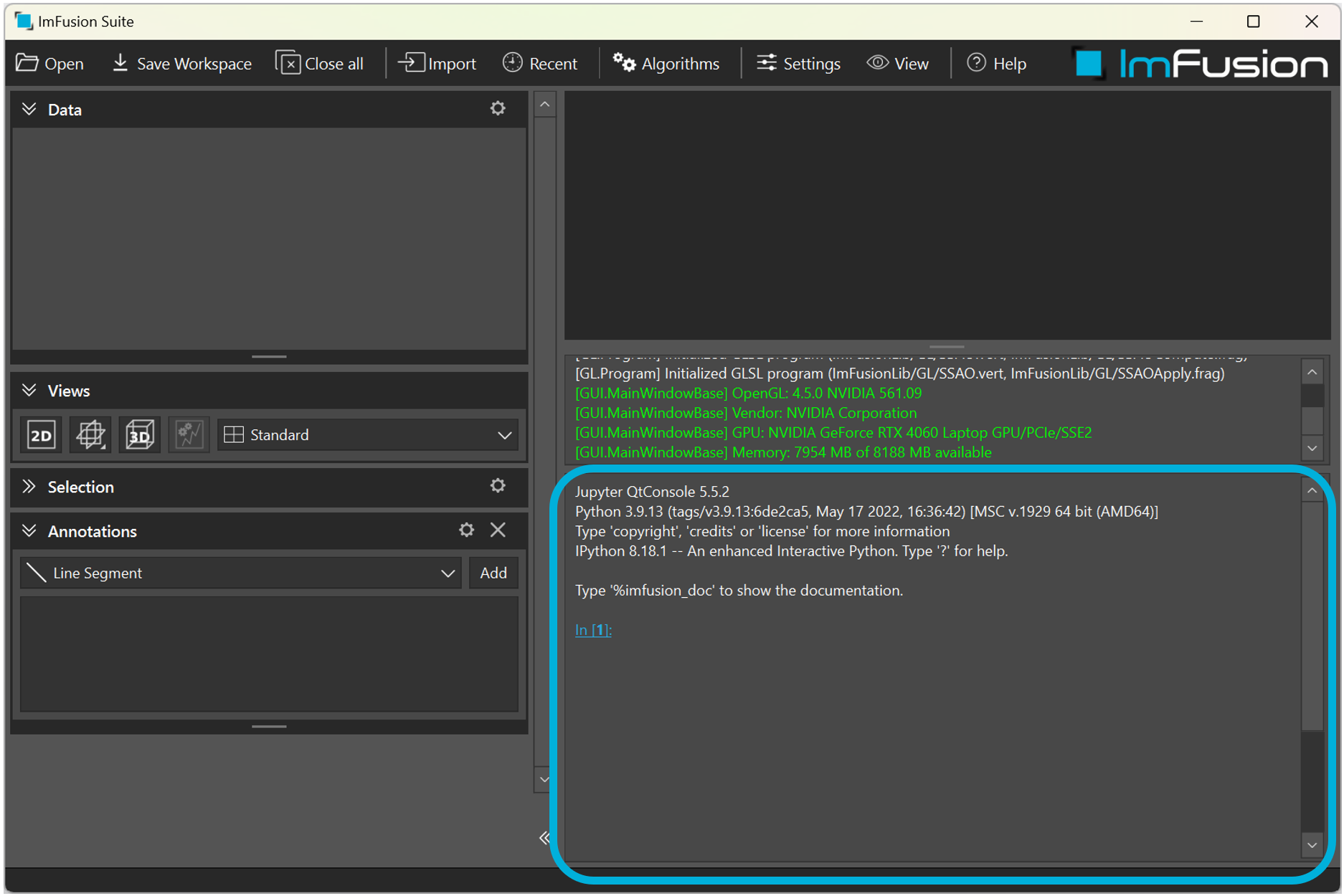The height and width of the screenshot is (896, 1344).
Task: Close all data with Close all
Action: pyautogui.click(x=320, y=64)
